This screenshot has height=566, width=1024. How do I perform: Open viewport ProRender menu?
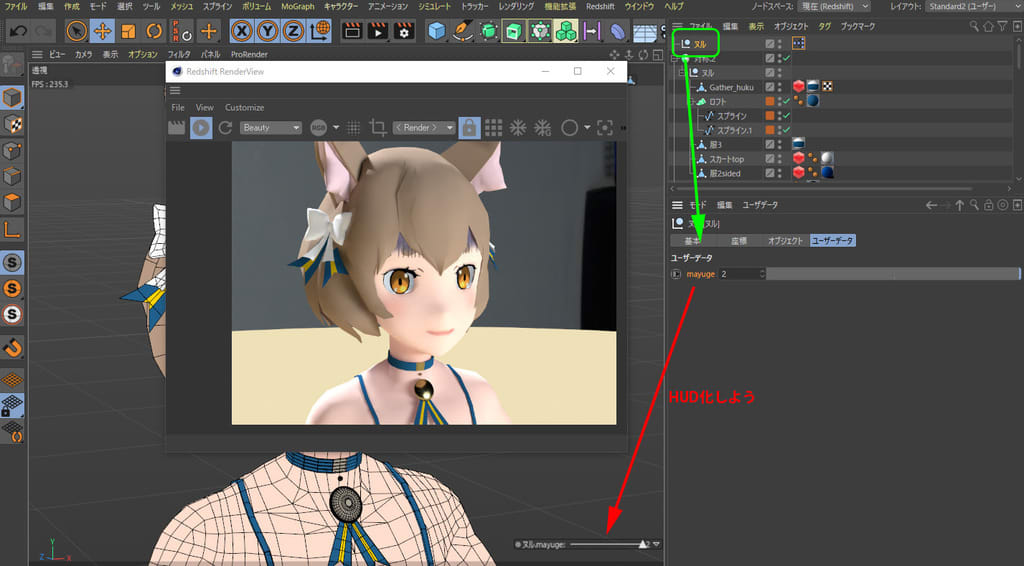tap(249, 54)
